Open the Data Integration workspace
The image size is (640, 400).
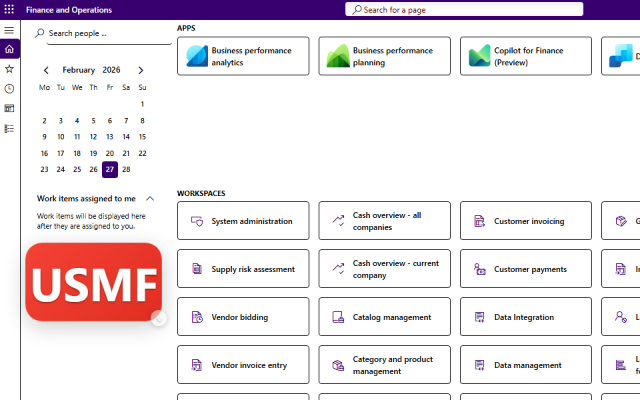526,317
